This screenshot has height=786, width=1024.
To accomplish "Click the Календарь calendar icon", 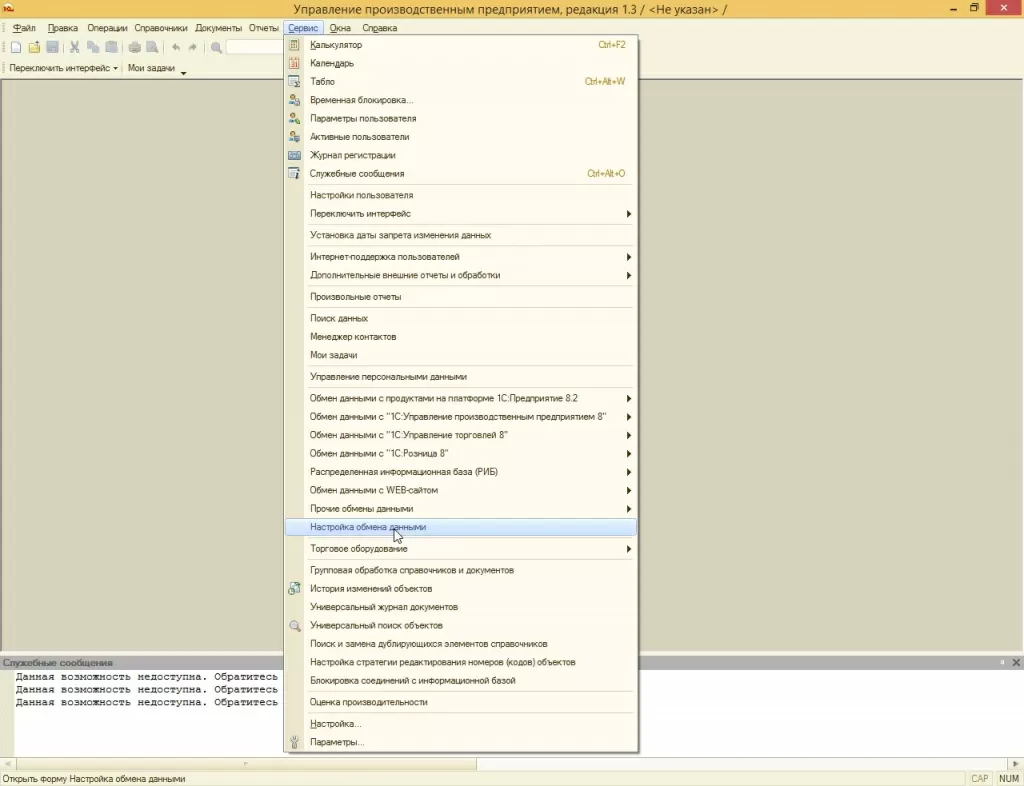I will pyautogui.click(x=294, y=63).
